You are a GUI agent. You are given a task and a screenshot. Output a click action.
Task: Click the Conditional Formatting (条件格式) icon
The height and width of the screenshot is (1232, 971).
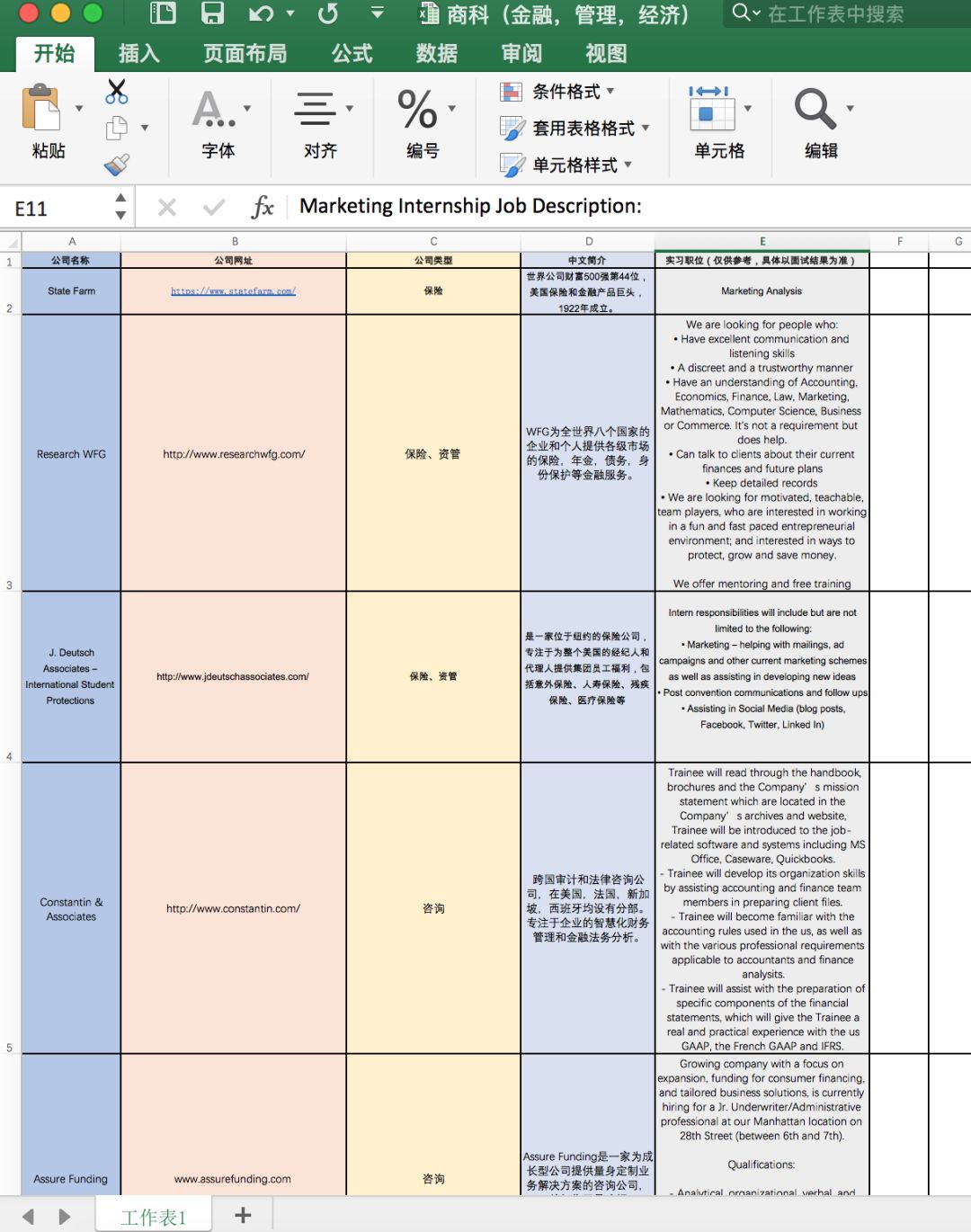coord(512,92)
